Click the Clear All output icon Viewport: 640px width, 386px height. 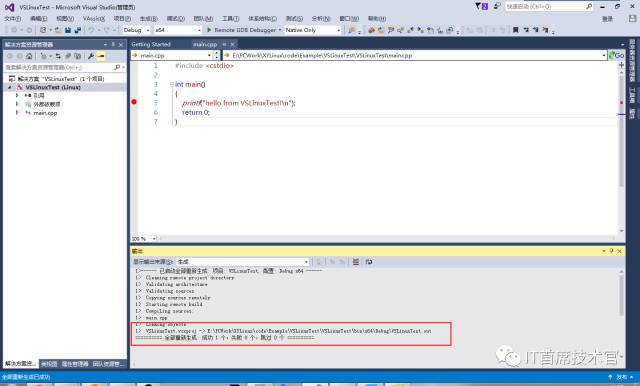[x=356, y=262]
